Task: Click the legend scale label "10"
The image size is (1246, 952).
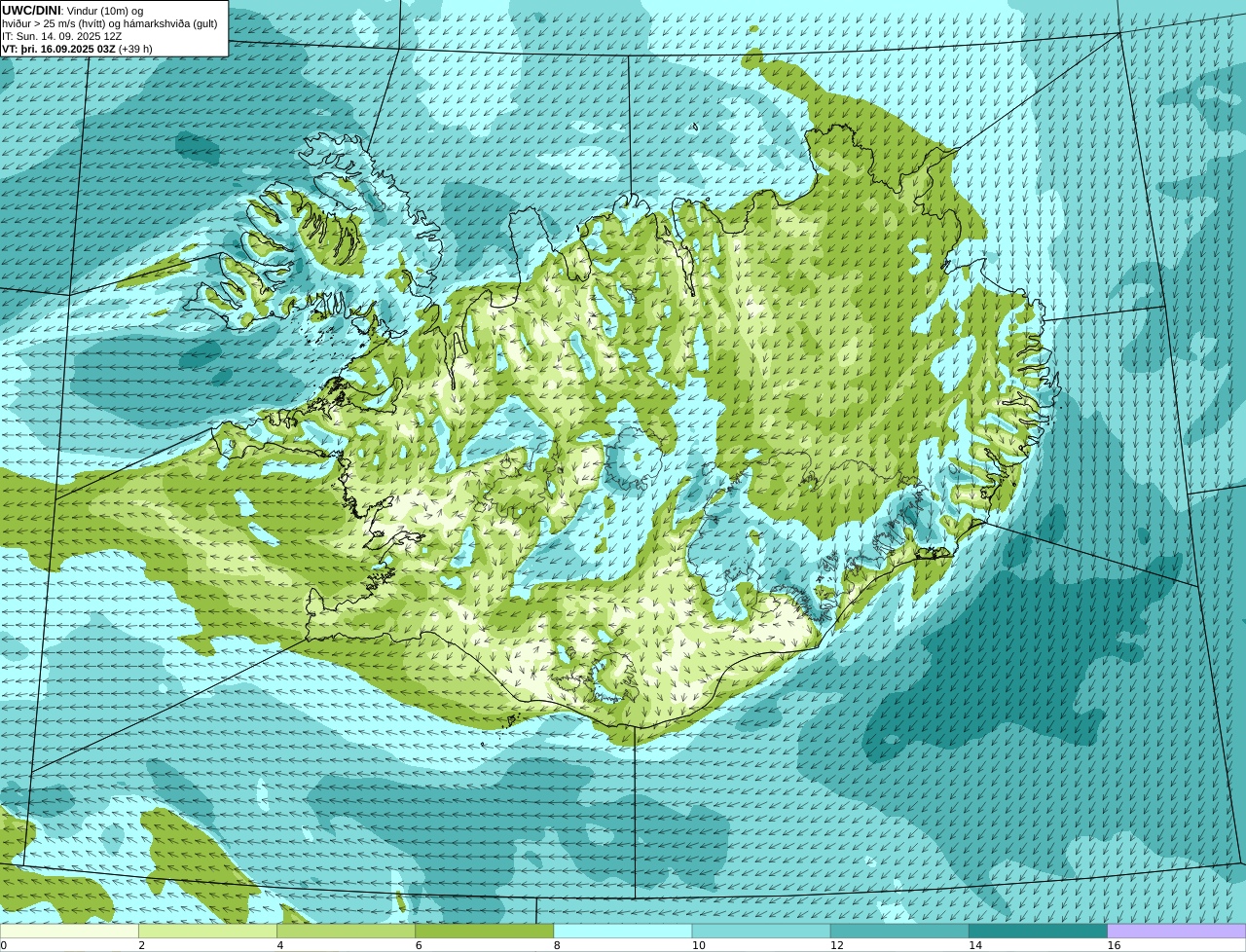Action: (698, 945)
